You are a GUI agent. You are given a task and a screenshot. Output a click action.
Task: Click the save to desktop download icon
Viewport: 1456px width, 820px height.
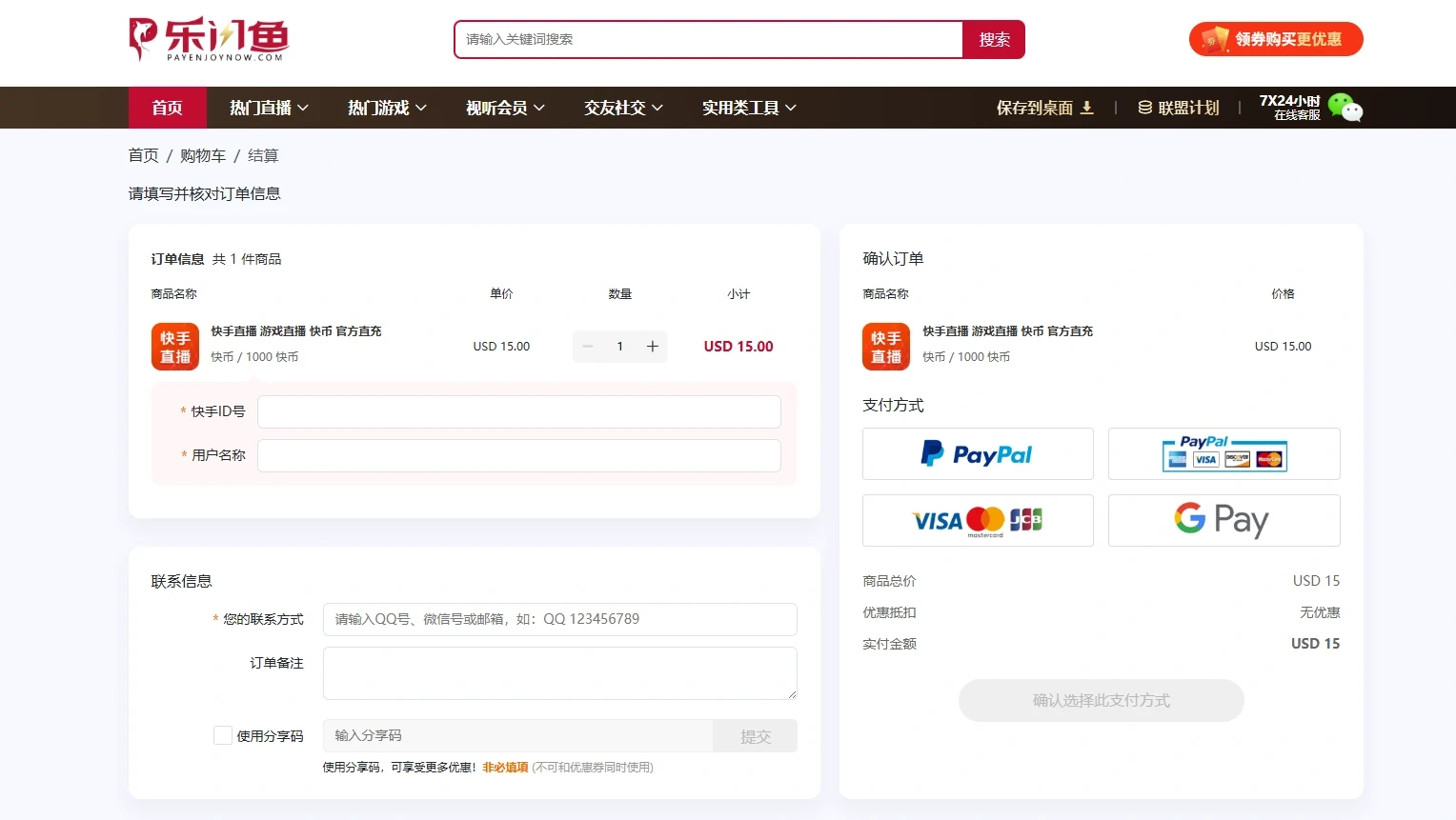click(1086, 108)
